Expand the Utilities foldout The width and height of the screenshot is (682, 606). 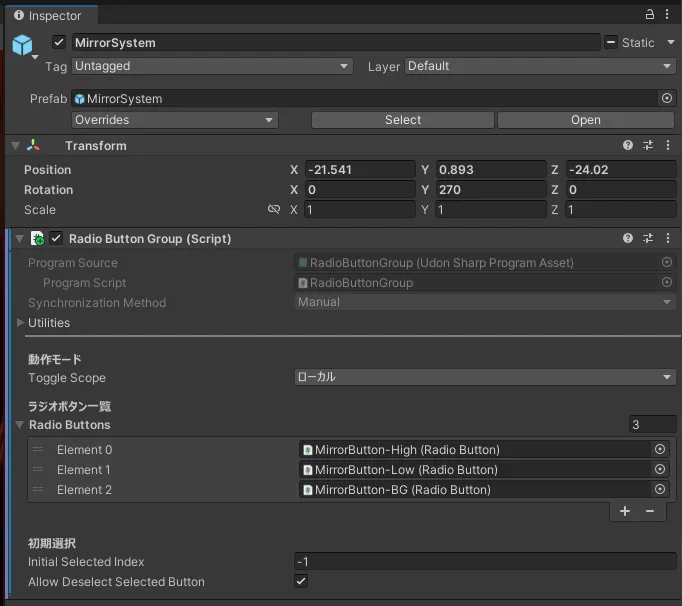pos(21,323)
